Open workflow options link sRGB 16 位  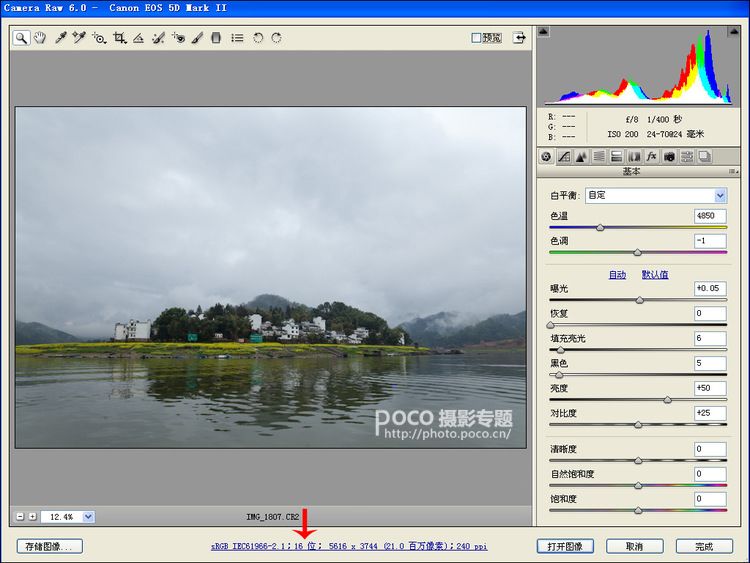(349, 546)
